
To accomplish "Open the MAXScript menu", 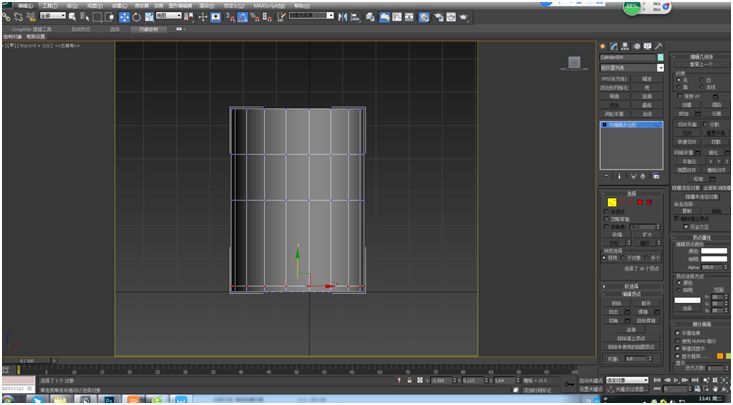I will pyautogui.click(x=269, y=6).
